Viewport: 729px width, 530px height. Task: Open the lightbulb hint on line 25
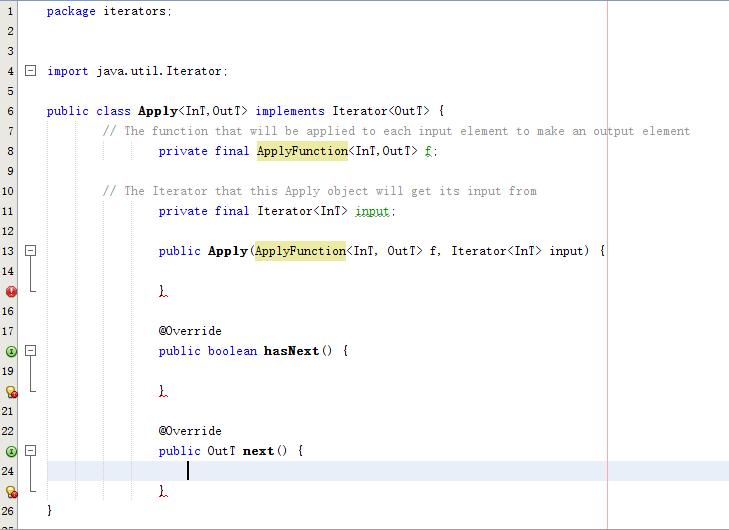[11, 492]
